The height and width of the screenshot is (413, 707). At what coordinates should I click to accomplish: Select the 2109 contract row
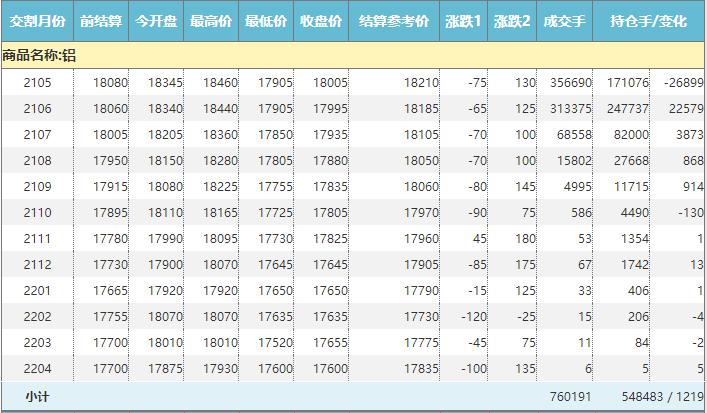pyautogui.click(x=38, y=186)
